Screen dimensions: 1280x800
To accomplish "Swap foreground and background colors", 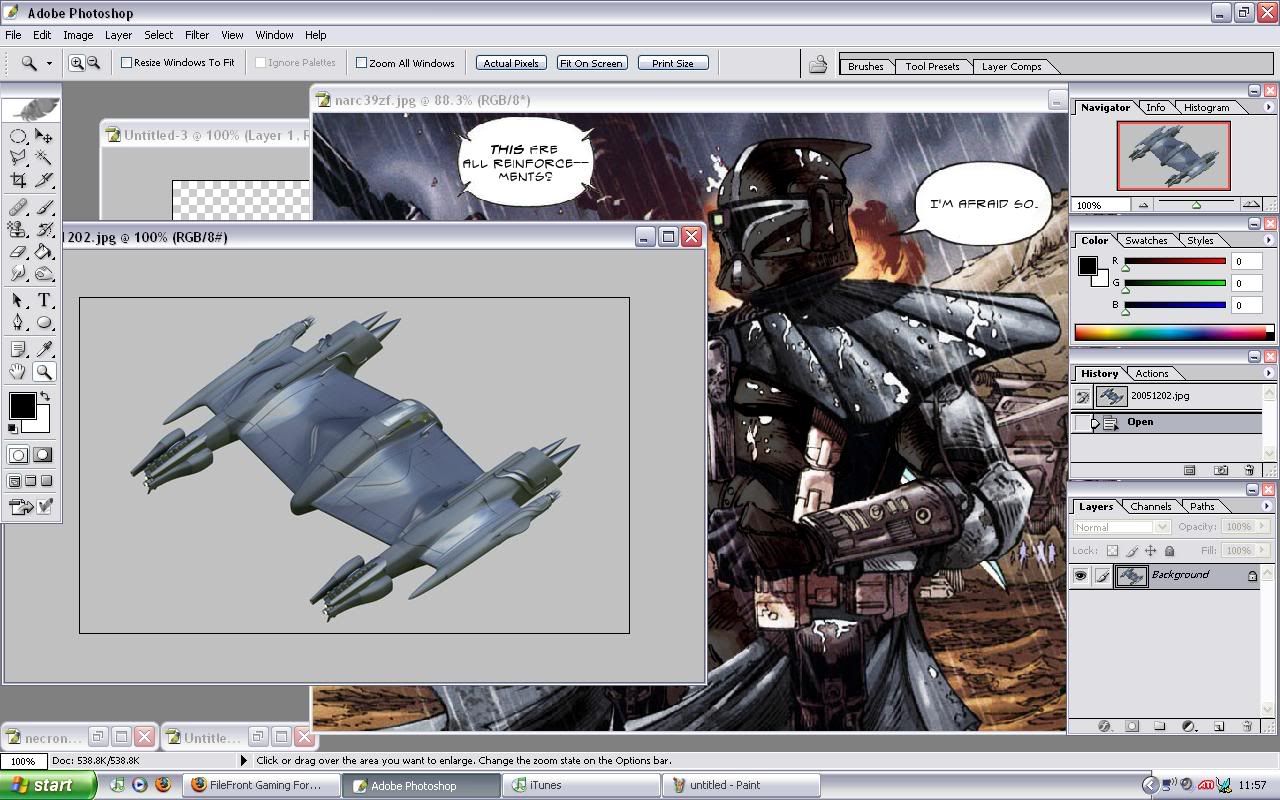I will tap(45, 396).
